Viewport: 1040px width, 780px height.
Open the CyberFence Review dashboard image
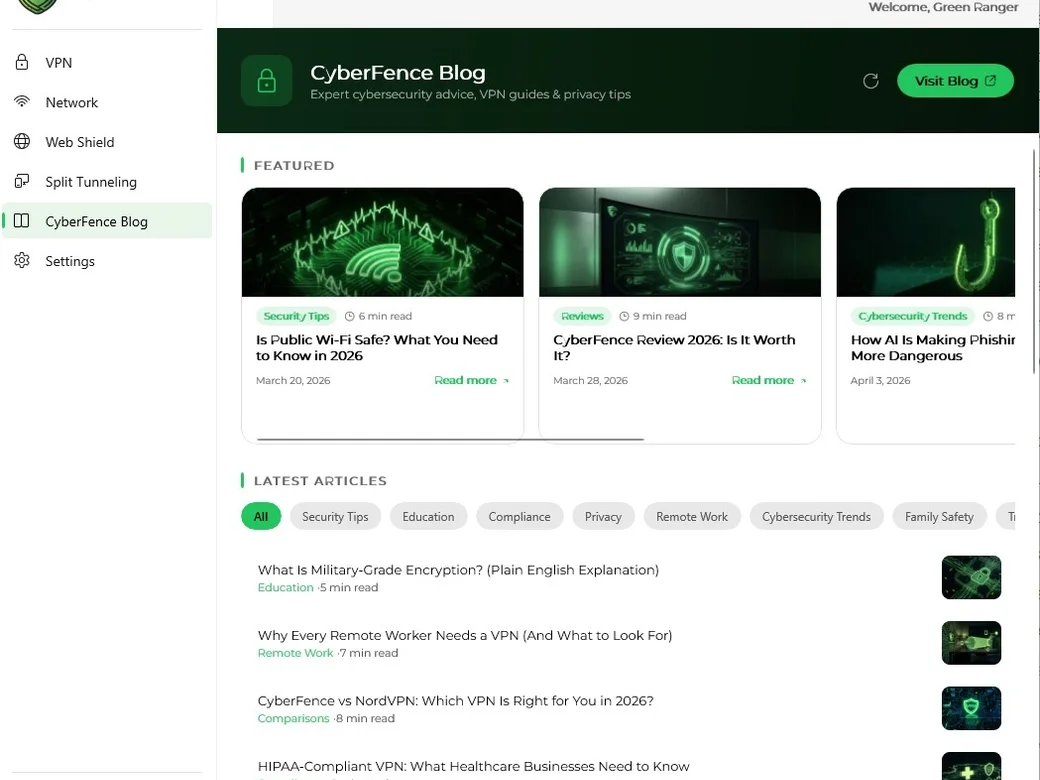click(x=680, y=242)
